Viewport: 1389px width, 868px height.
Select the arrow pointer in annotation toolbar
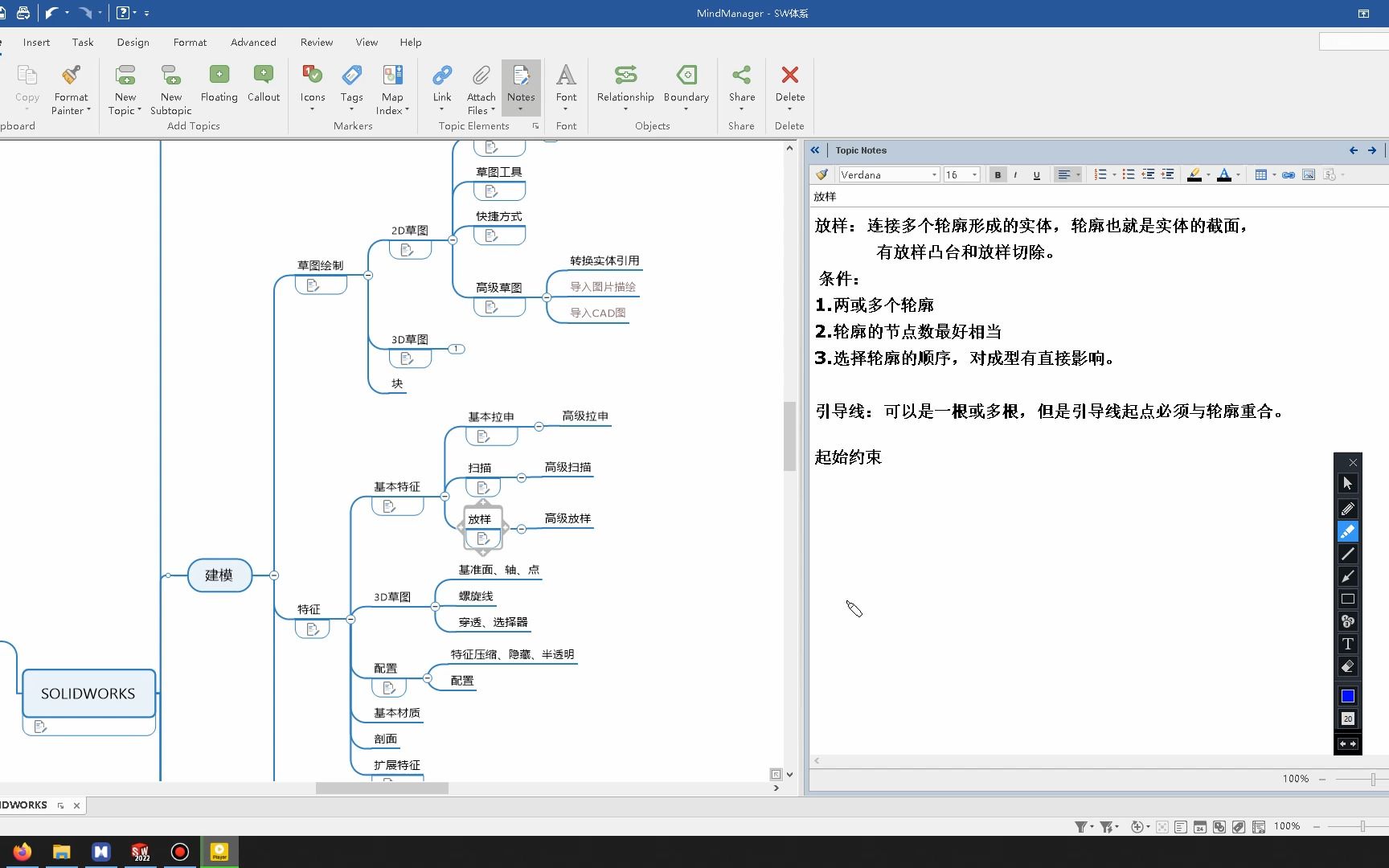[1348, 483]
